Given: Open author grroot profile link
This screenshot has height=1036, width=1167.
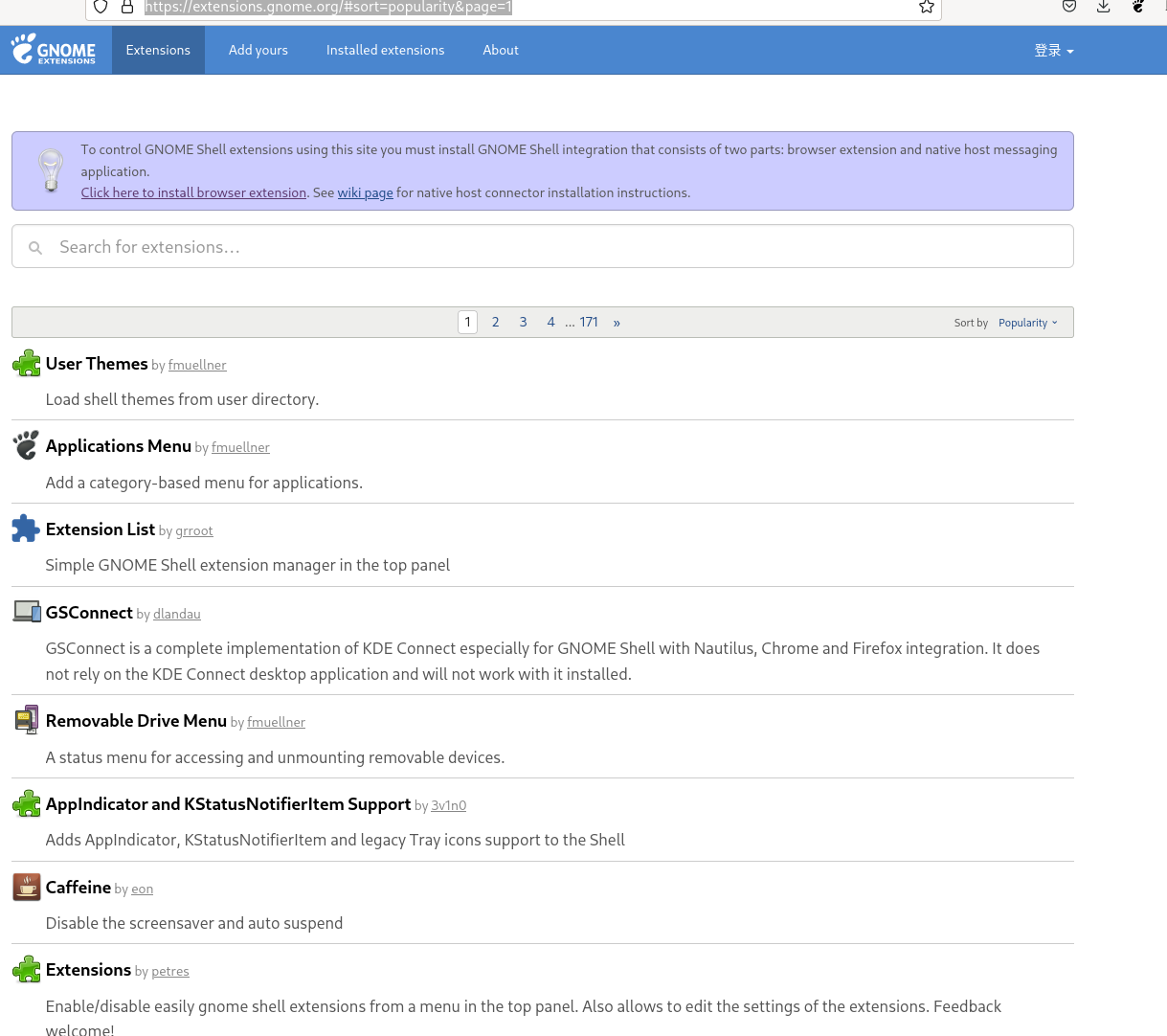Looking at the screenshot, I should tap(194, 530).
